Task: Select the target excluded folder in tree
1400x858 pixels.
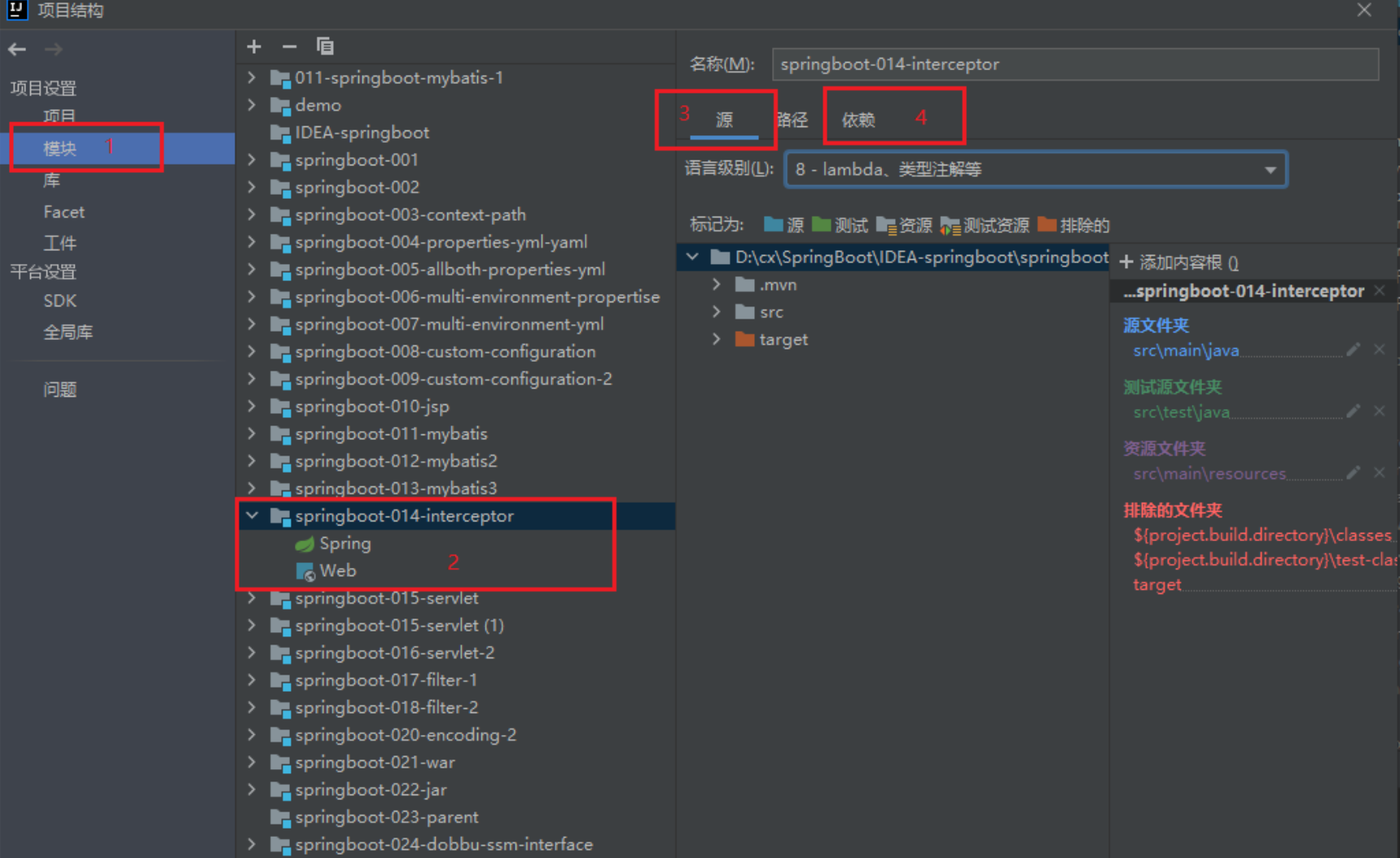Action: click(x=771, y=340)
